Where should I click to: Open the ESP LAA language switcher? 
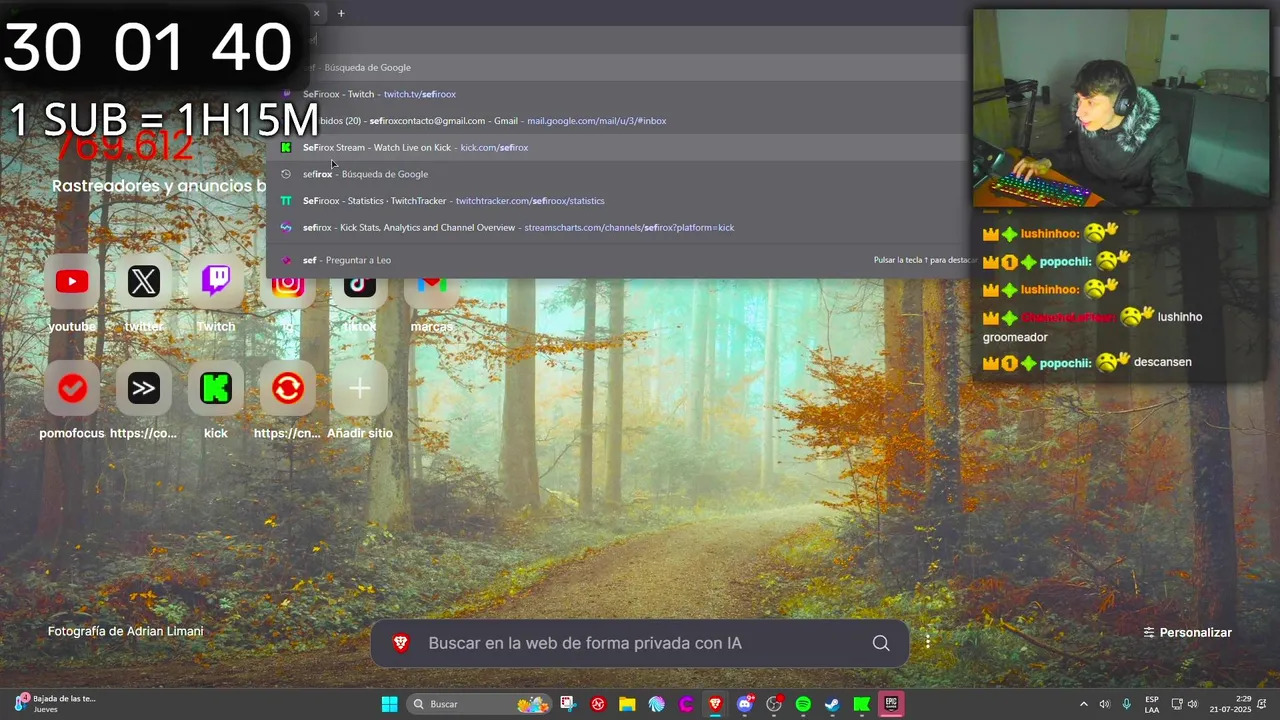coord(1152,704)
